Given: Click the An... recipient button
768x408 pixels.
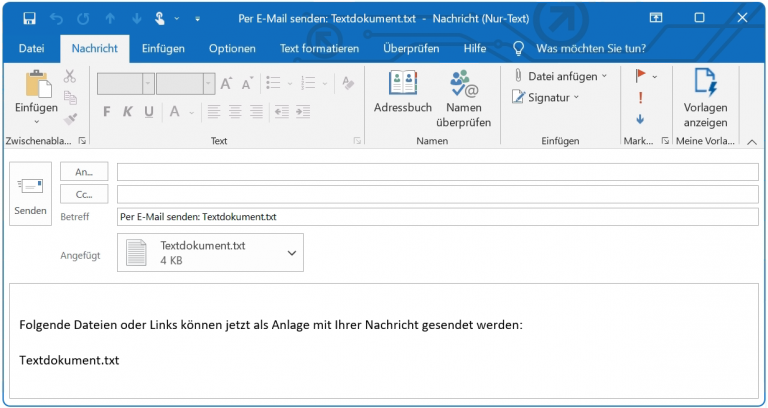Looking at the screenshot, I should click(x=84, y=172).
